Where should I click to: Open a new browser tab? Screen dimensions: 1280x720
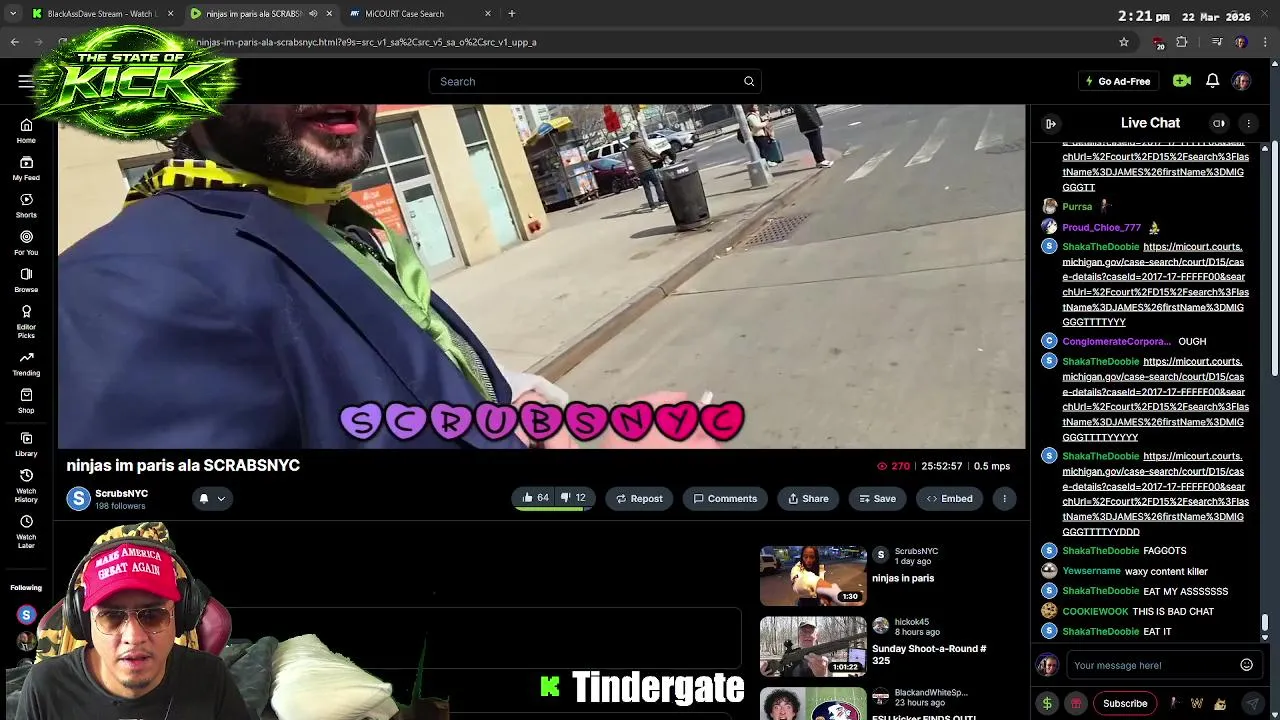511,14
